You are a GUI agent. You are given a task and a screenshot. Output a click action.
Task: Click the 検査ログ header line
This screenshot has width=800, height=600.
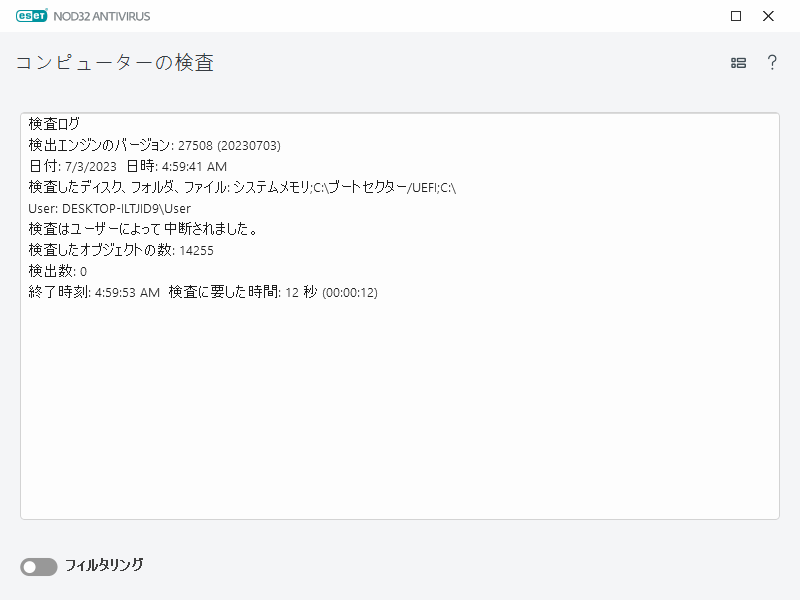(47, 125)
